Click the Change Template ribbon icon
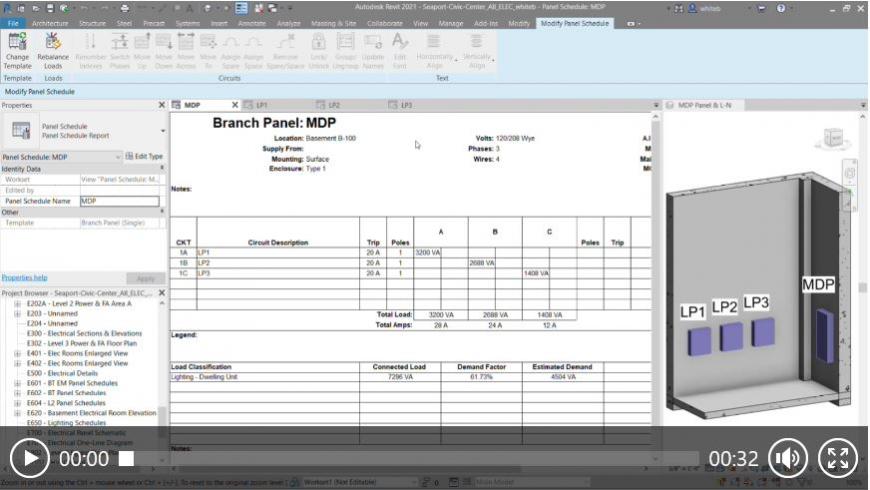Viewport: 870px width, 490px height. click(x=17, y=42)
